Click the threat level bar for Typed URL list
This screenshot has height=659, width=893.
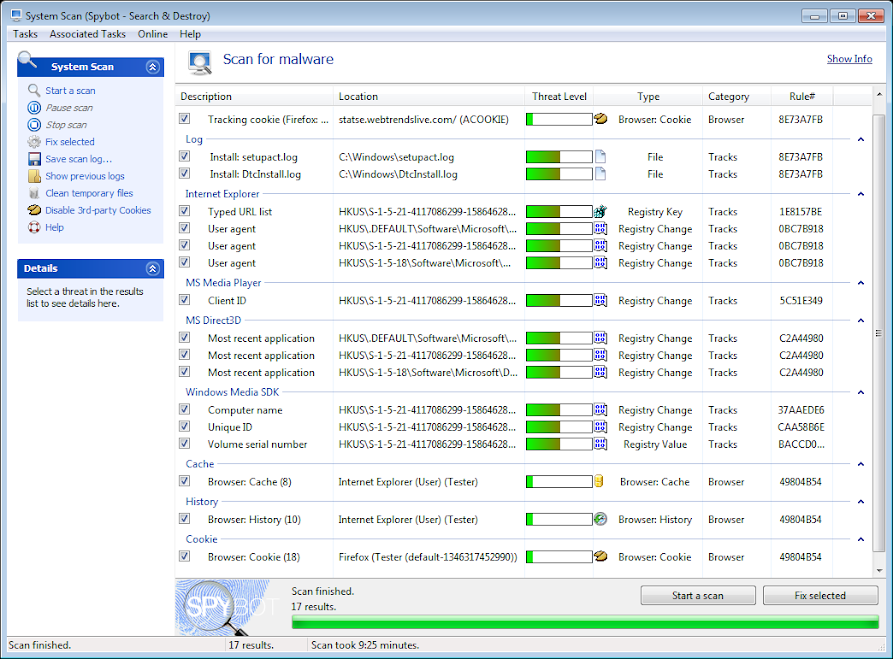pos(559,211)
